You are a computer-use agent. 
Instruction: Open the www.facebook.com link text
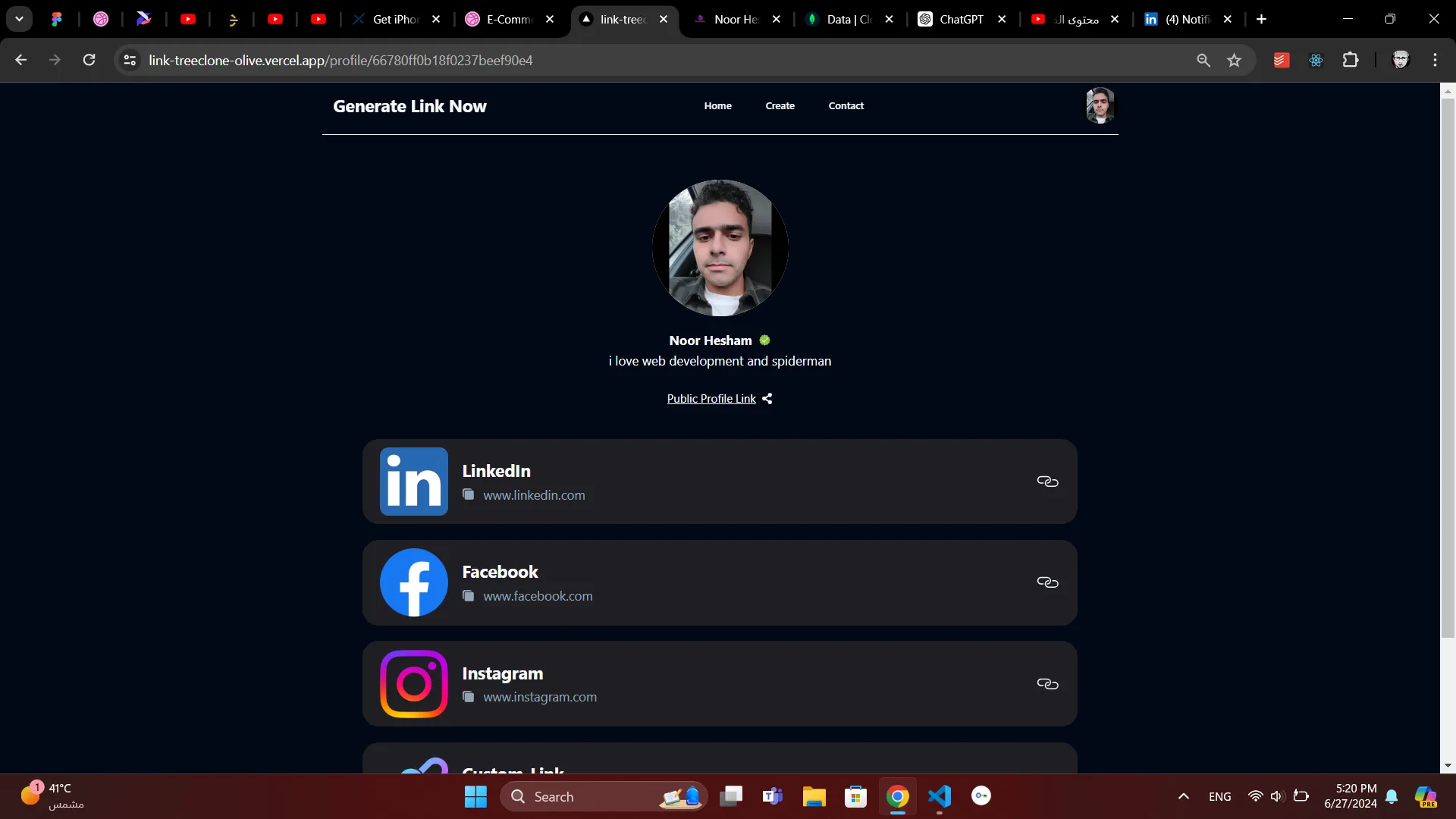coord(538,596)
